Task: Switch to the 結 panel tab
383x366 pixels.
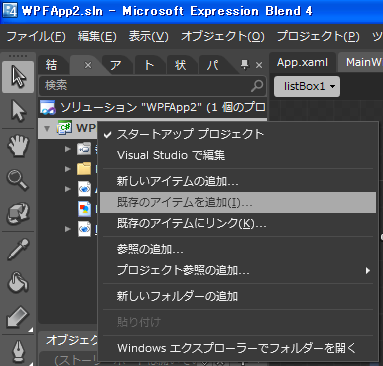Action: [52, 65]
